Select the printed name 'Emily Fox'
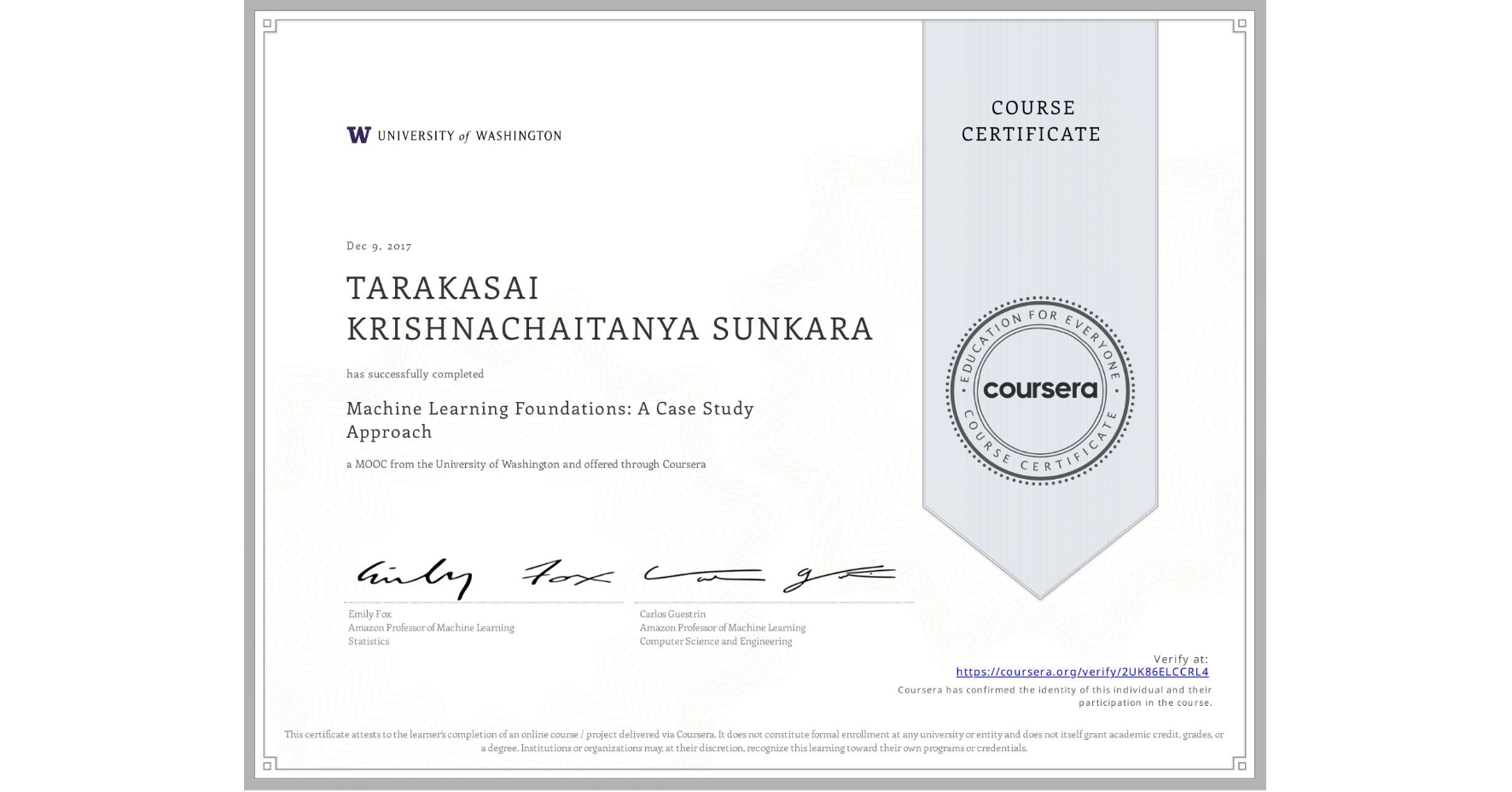This screenshot has height=792, width=1512. click(369, 614)
